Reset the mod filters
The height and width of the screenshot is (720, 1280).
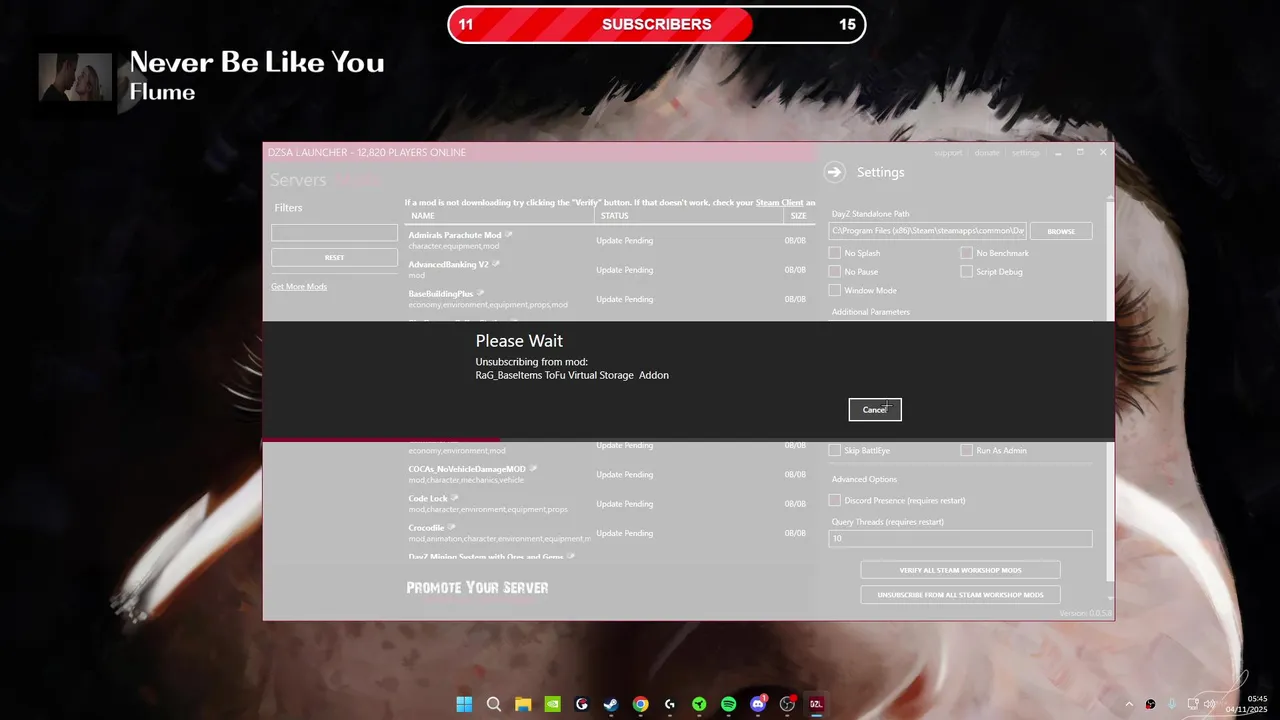tap(334, 257)
